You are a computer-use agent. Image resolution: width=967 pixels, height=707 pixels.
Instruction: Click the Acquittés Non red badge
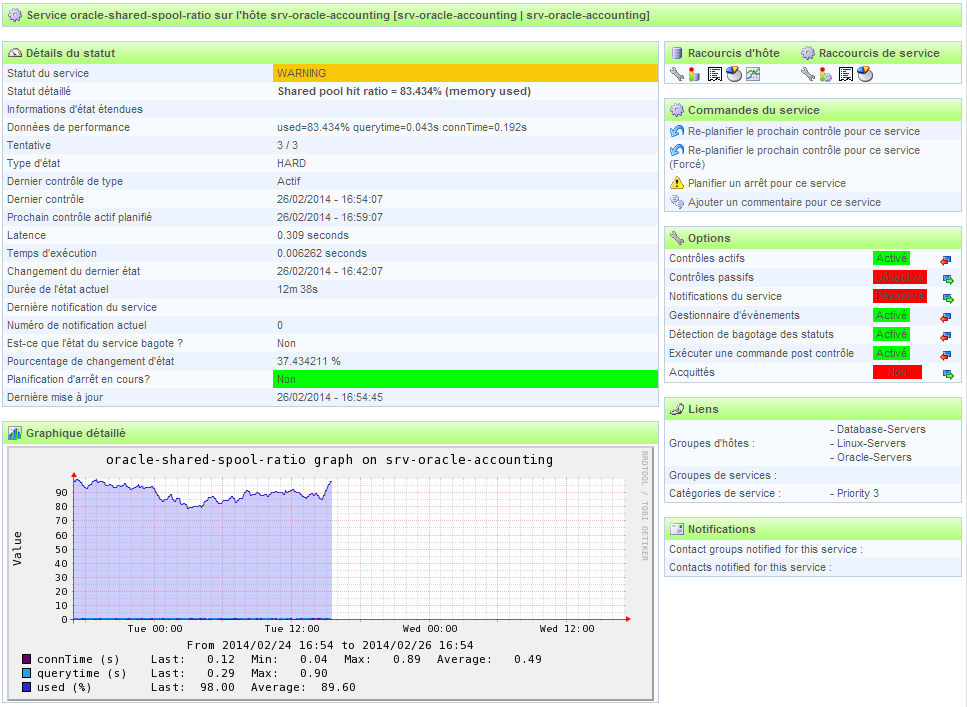point(897,372)
